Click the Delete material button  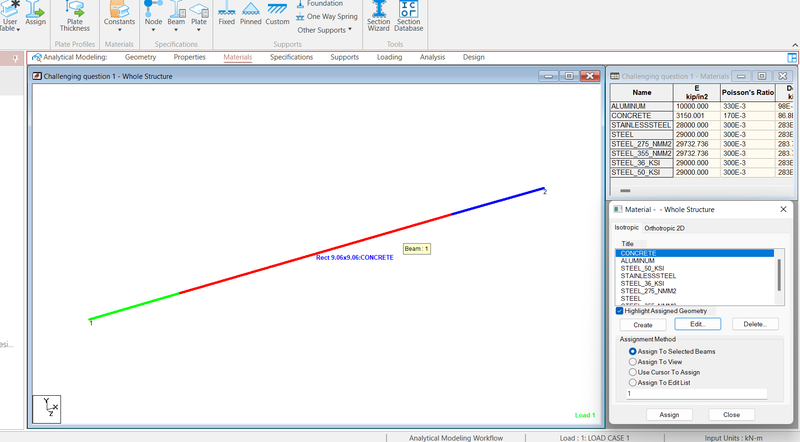pyautogui.click(x=755, y=324)
